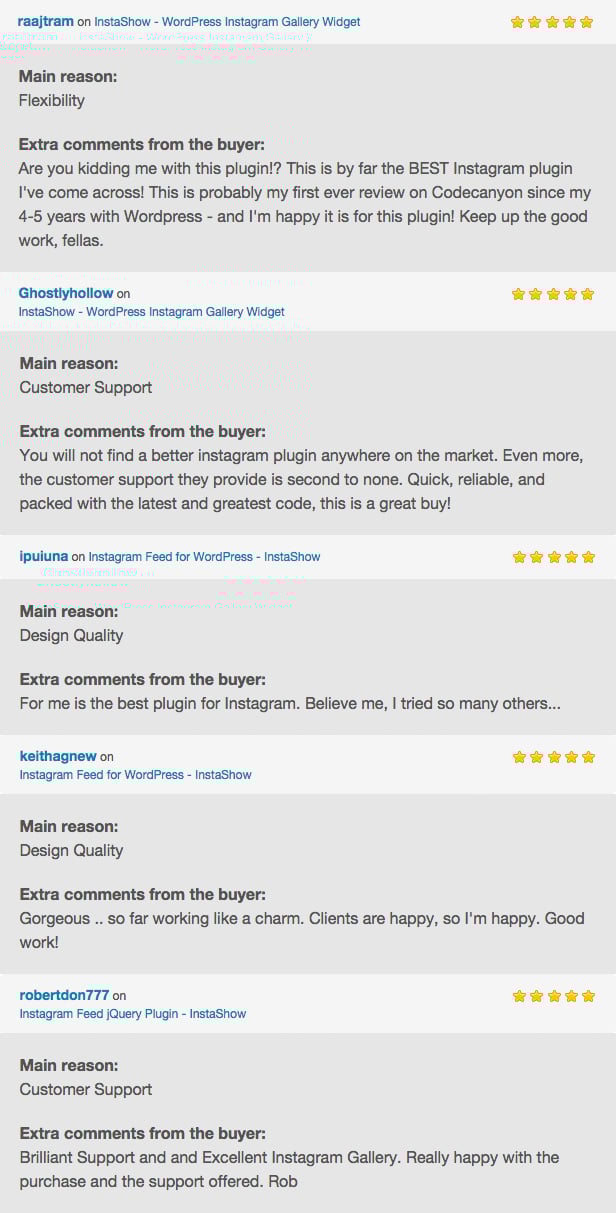Click third star in Ghostlyhollow's rating
This screenshot has height=1213, width=616.
click(x=553, y=294)
